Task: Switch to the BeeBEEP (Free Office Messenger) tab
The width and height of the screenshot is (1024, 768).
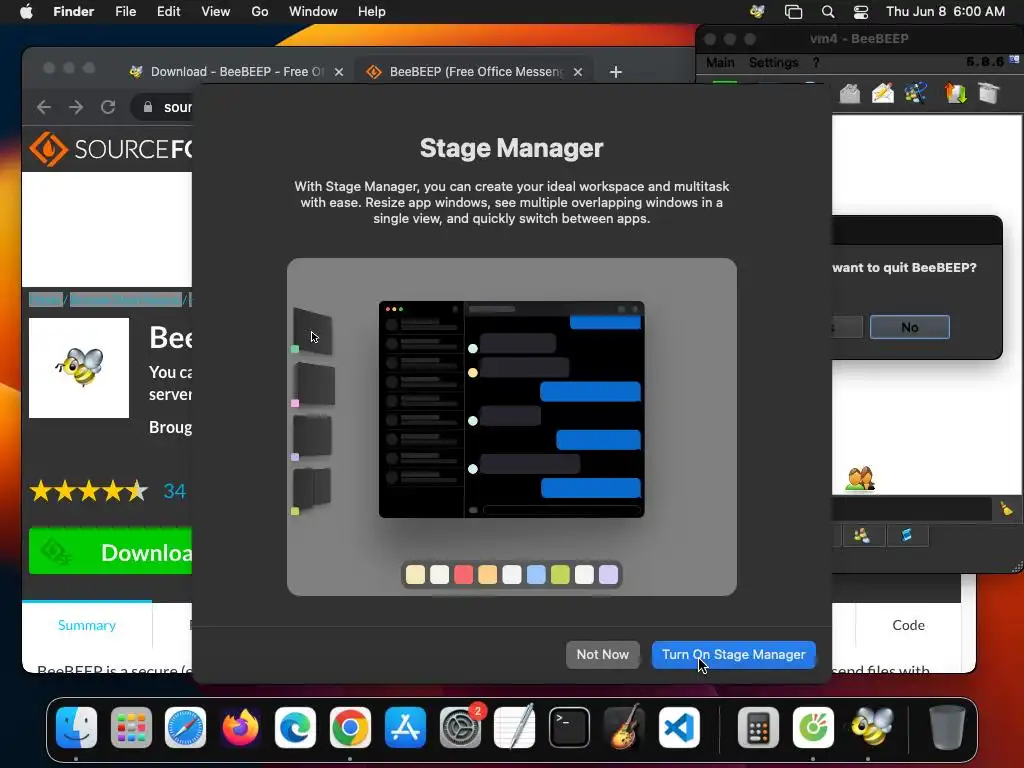Action: coord(475,72)
